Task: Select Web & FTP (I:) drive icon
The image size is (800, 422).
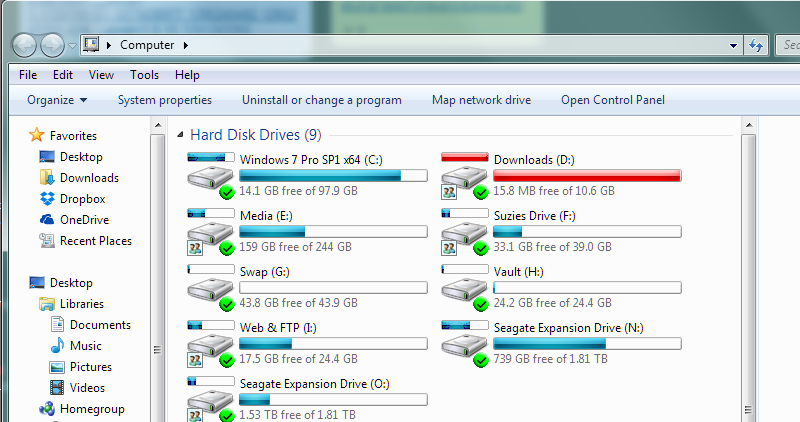Action: tap(210, 343)
